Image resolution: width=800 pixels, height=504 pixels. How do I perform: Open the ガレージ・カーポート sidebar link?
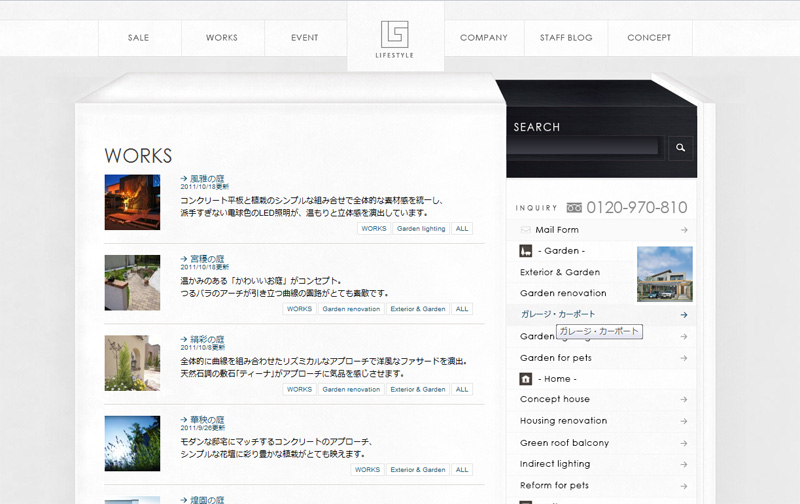point(558,314)
